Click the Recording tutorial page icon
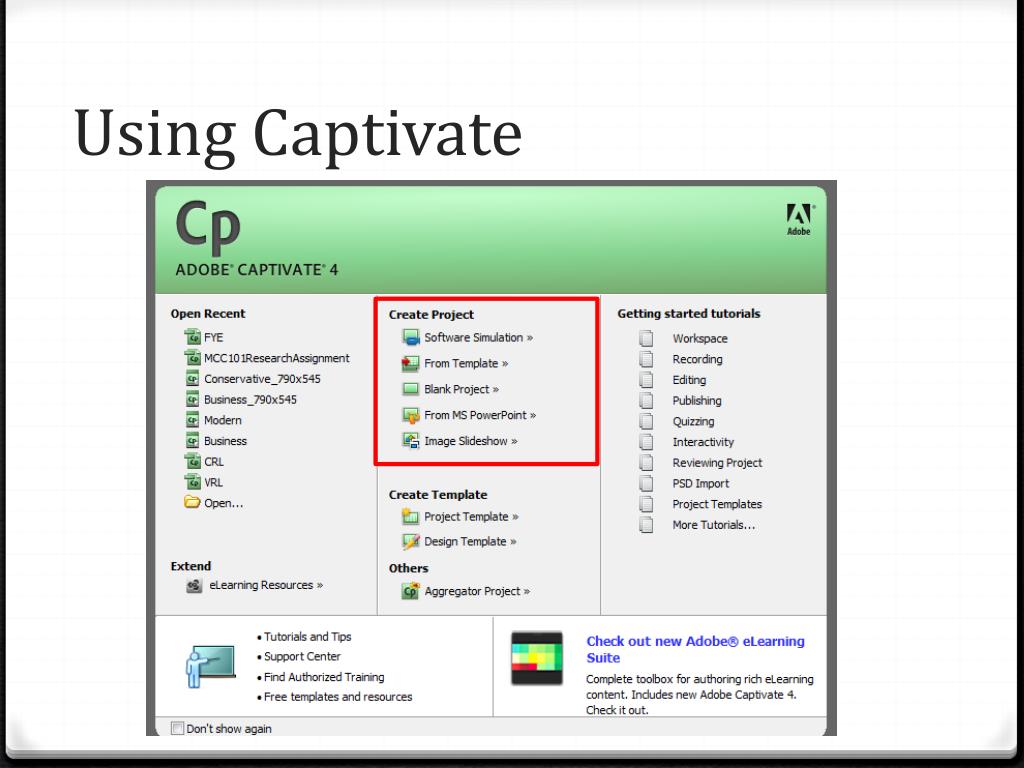This screenshot has height=768, width=1024. [646, 359]
